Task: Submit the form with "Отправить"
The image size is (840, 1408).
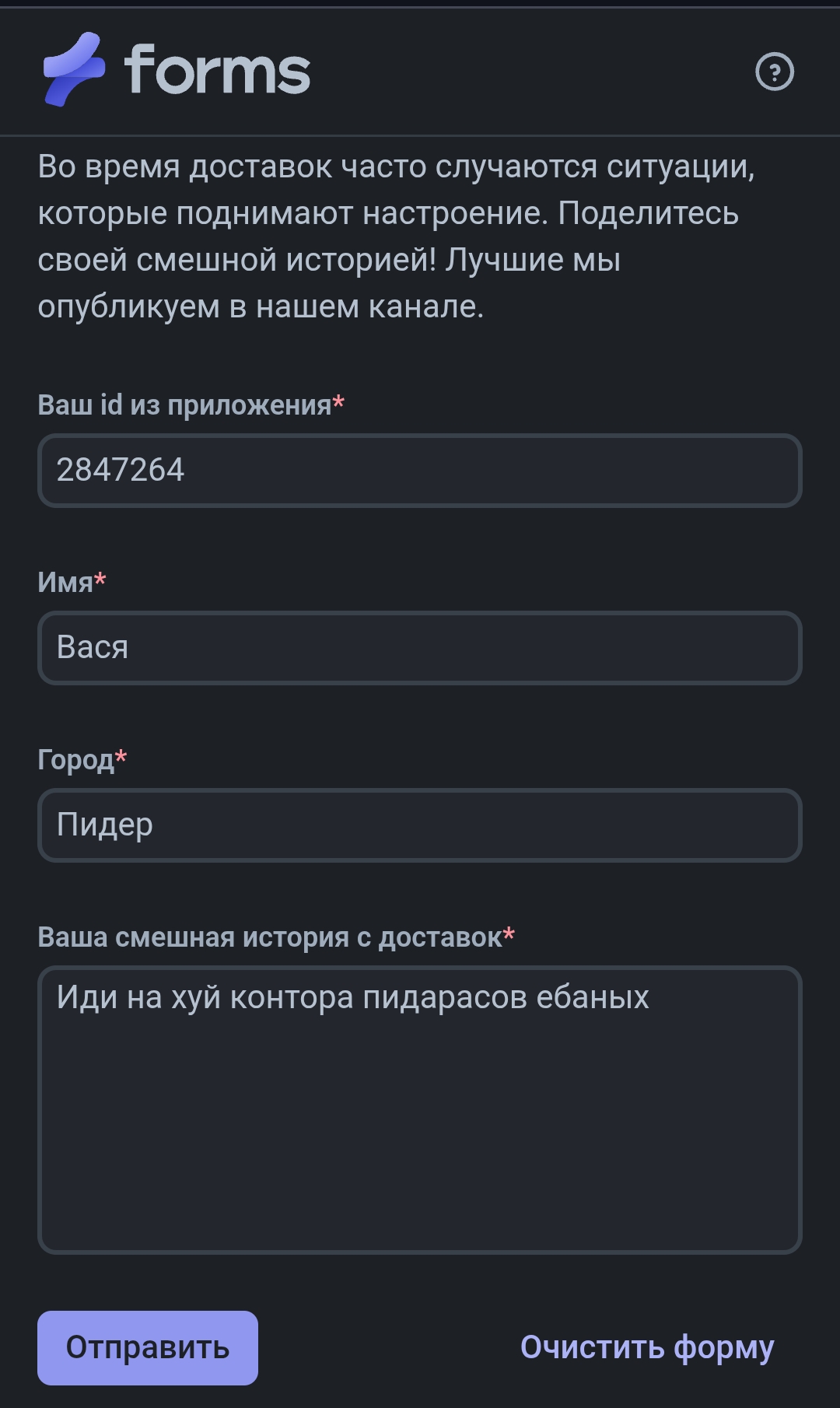Action: point(148,1348)
